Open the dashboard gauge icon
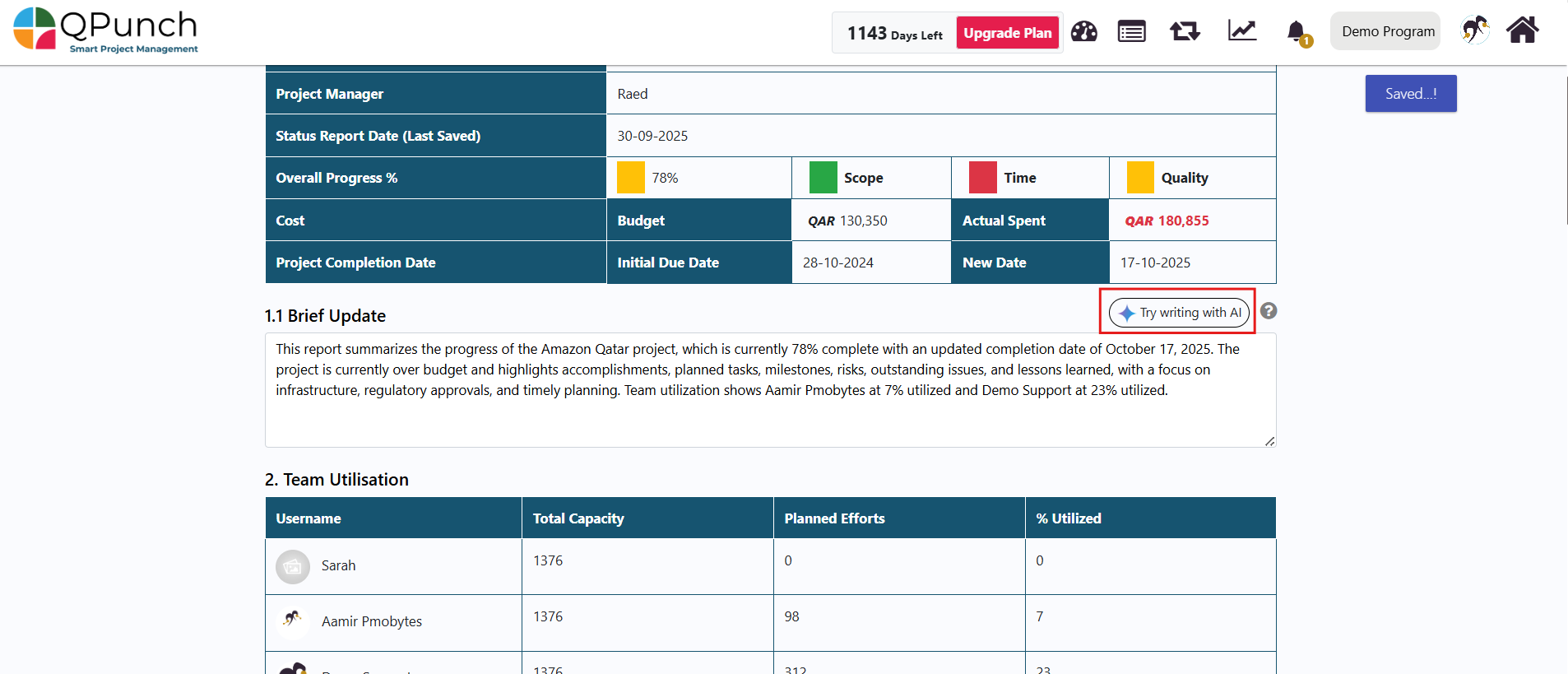 point(1083,32)
